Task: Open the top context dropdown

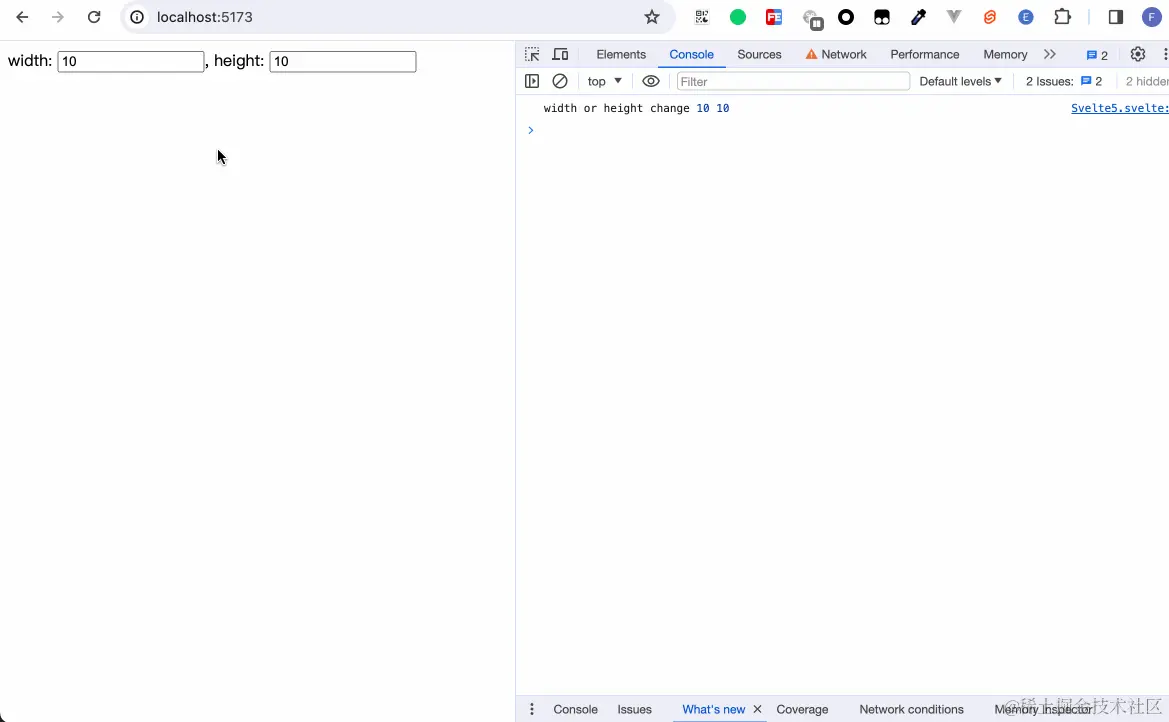Action: [x=605, y=81]
